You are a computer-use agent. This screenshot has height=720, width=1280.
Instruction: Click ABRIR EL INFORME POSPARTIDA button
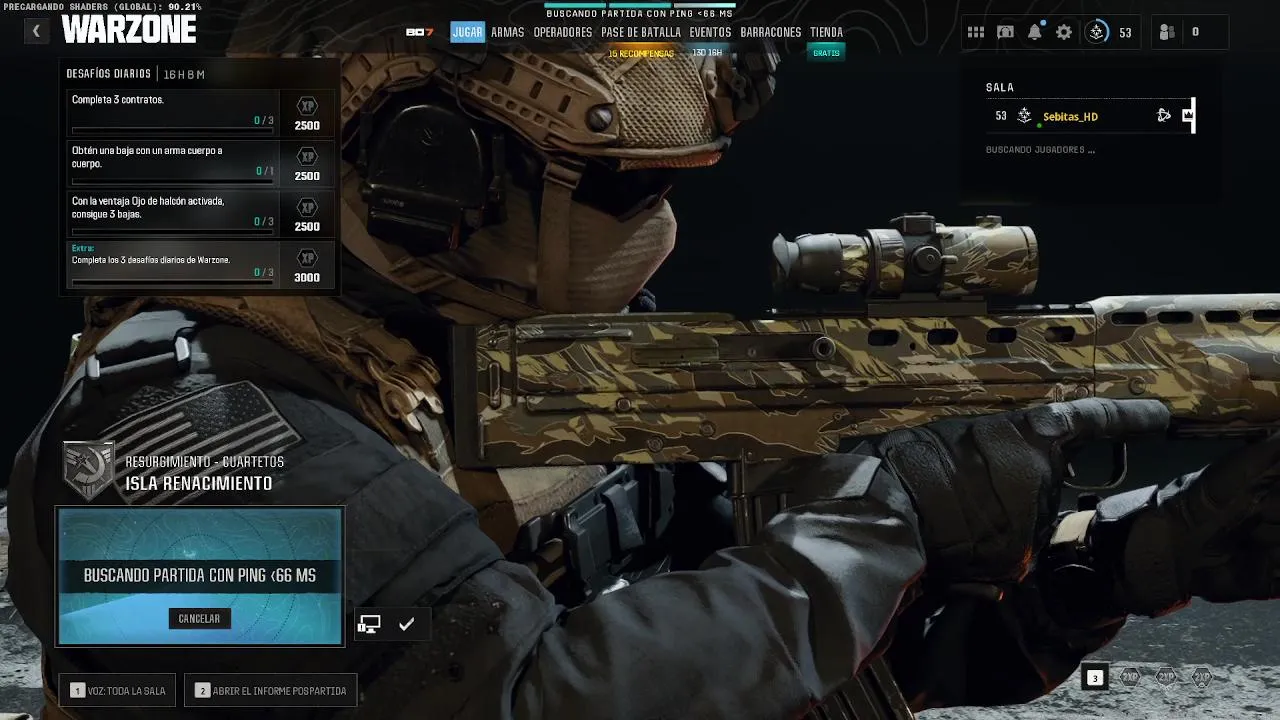(x=270, y=690)
